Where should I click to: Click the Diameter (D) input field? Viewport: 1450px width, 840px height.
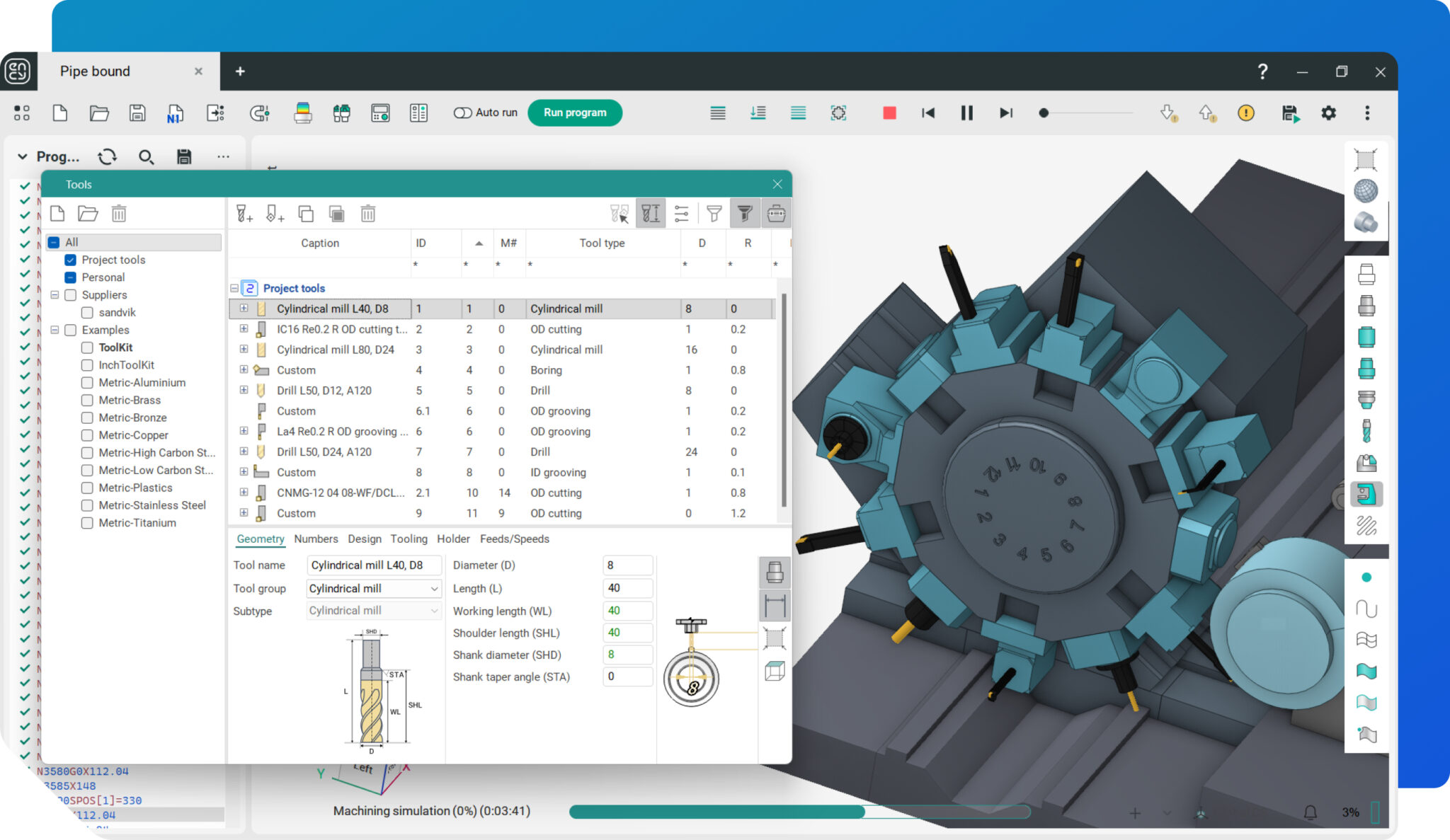coord(627,565)
